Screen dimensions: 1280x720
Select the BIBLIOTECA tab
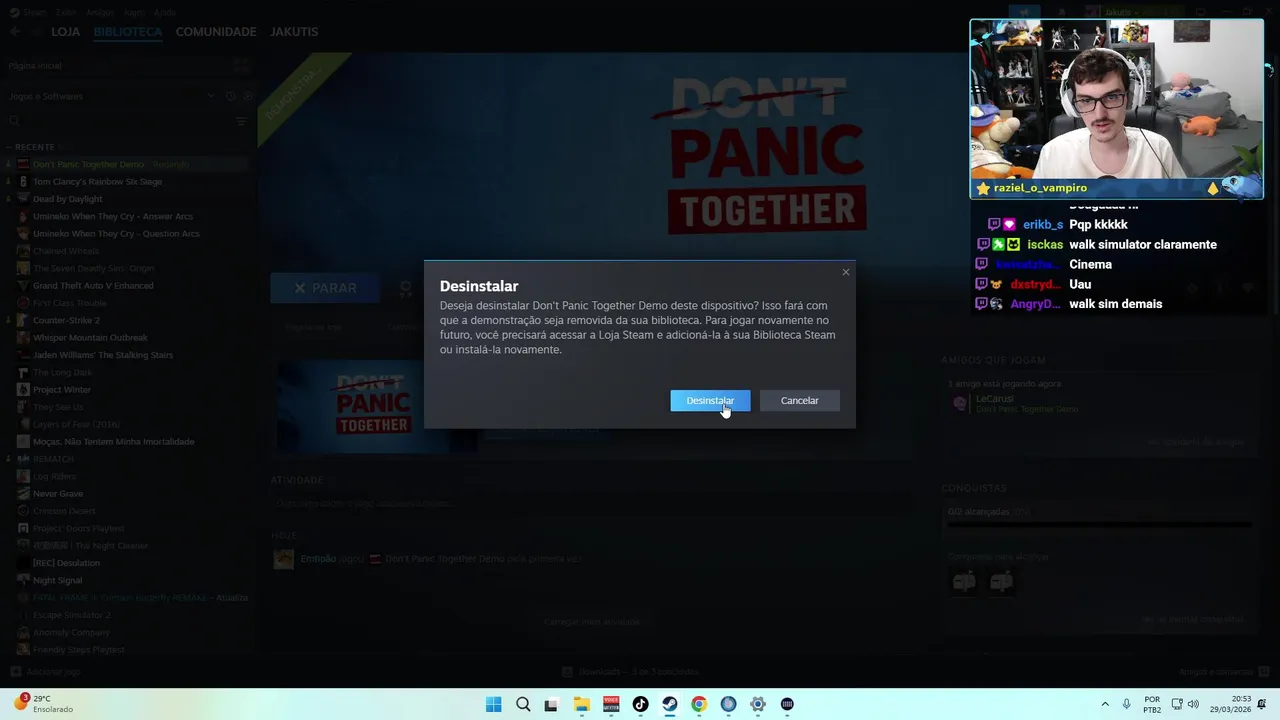(128, 32)
